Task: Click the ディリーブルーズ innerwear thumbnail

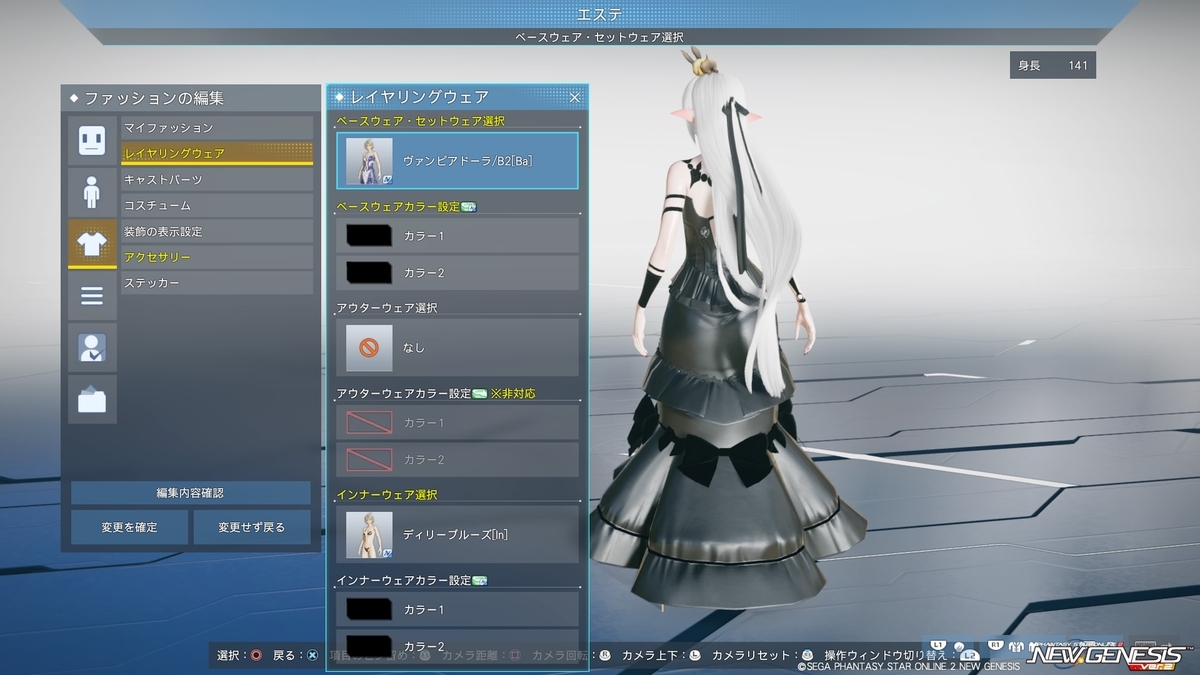Action: click(369, 535)
